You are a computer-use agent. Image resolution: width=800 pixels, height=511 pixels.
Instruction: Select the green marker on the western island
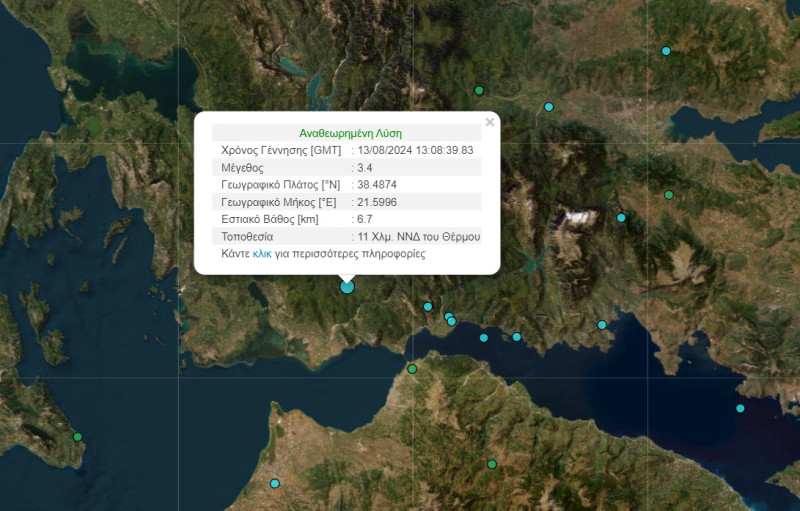tap(77, 437)
